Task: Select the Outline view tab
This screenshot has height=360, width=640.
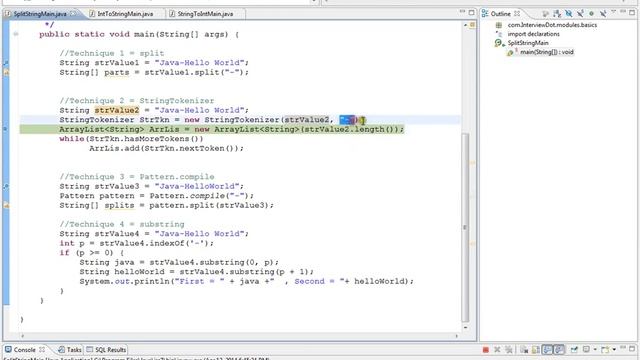Action: [x=500, y=14]
